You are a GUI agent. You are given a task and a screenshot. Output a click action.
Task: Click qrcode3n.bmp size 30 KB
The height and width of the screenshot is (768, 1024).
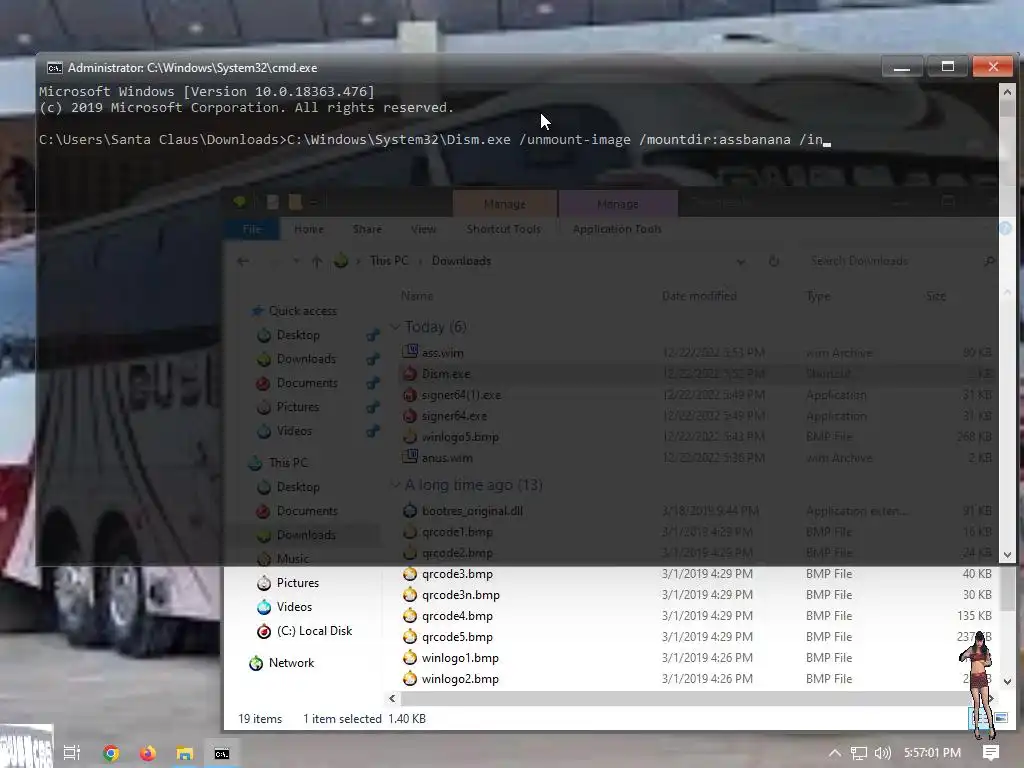point(976,595)
